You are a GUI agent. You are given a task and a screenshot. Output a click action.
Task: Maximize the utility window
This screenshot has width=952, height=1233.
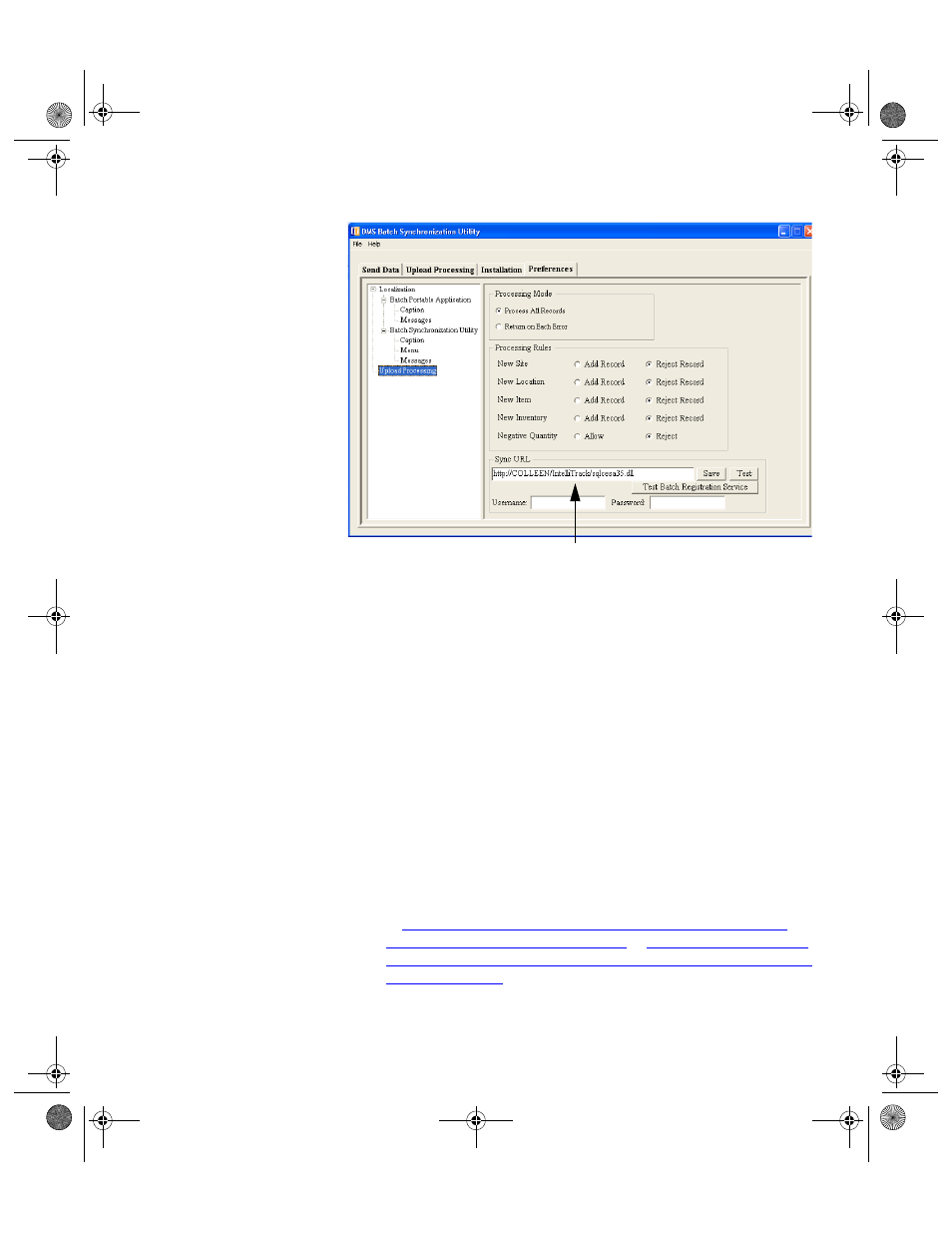click(x=797, y=232)
